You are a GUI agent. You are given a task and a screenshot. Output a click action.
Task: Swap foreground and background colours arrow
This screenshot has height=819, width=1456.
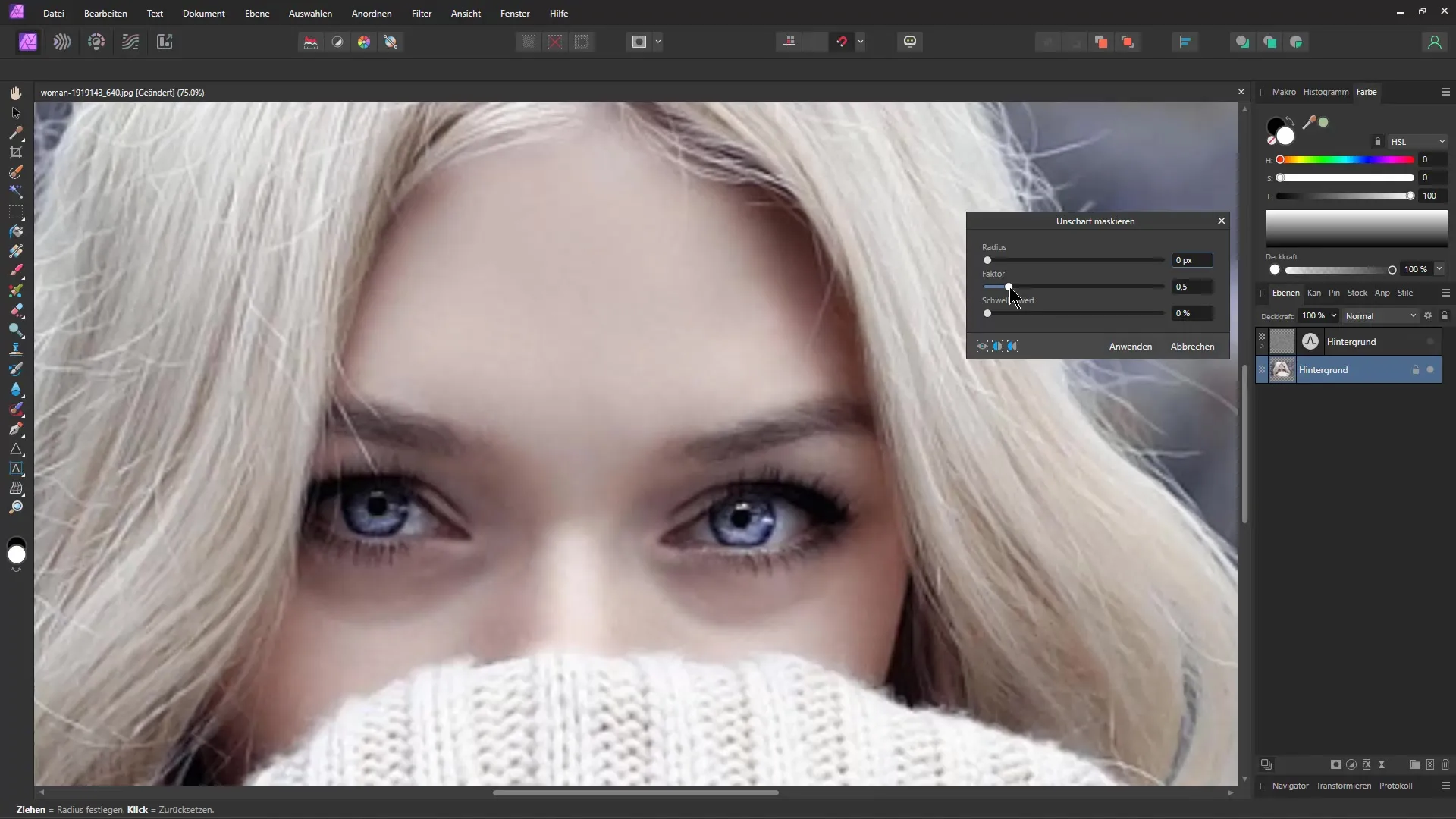pyautogui.click(x=1290, y=121)
